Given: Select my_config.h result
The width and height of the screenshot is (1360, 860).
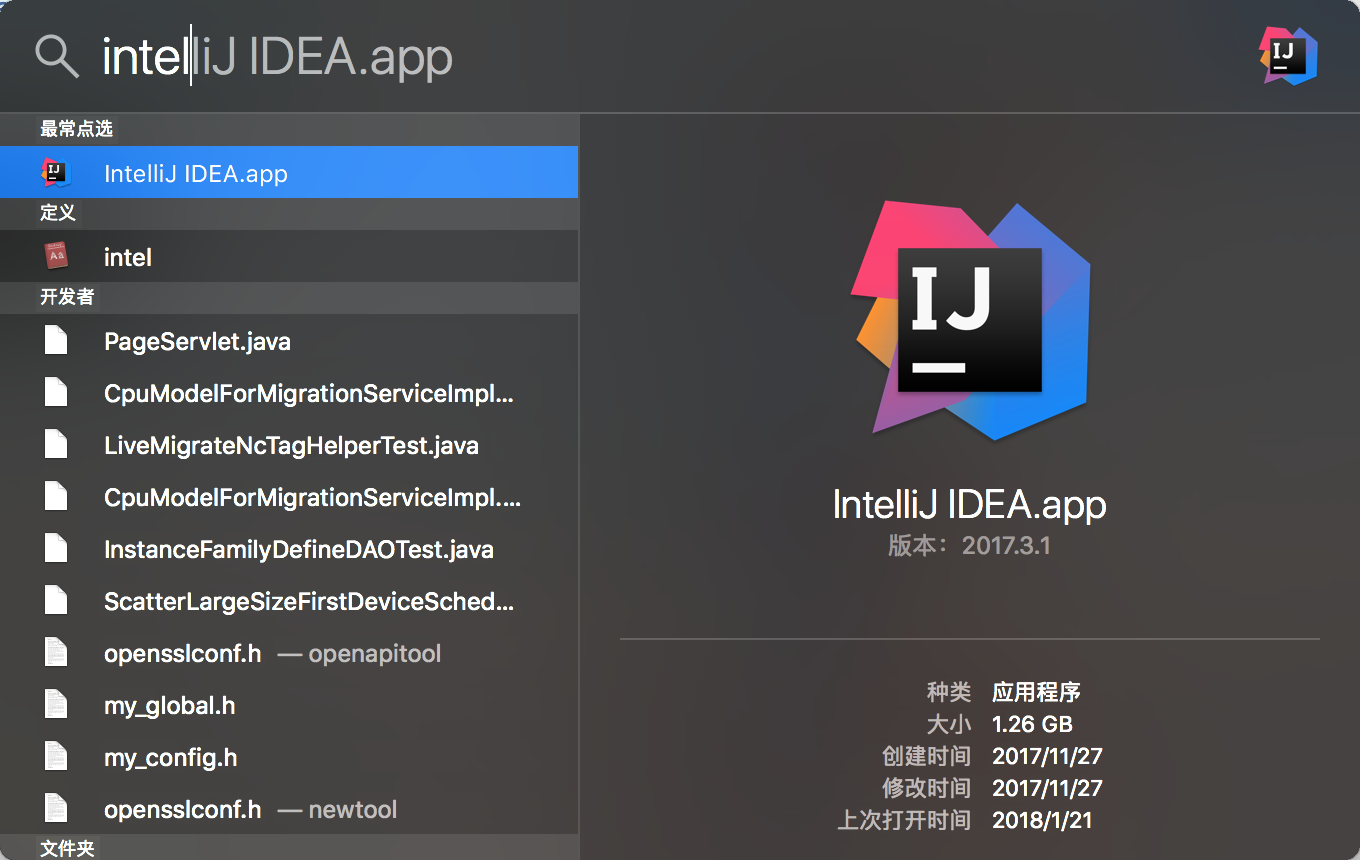Looking at the screenshot, I should [x=289, y=757].
